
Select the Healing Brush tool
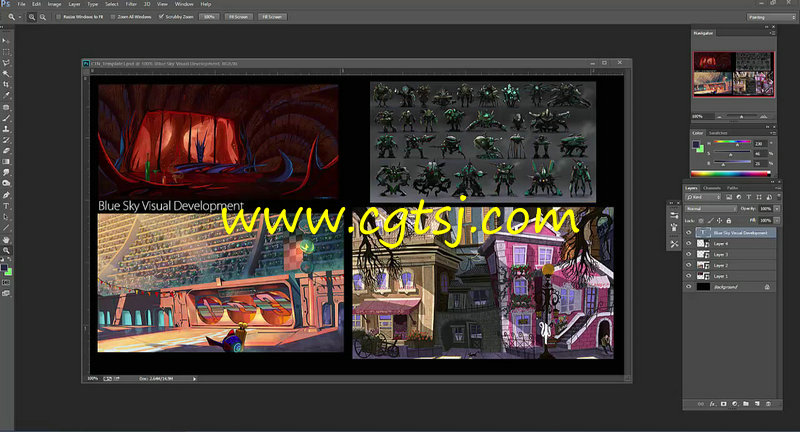click(x=6, y=108)
